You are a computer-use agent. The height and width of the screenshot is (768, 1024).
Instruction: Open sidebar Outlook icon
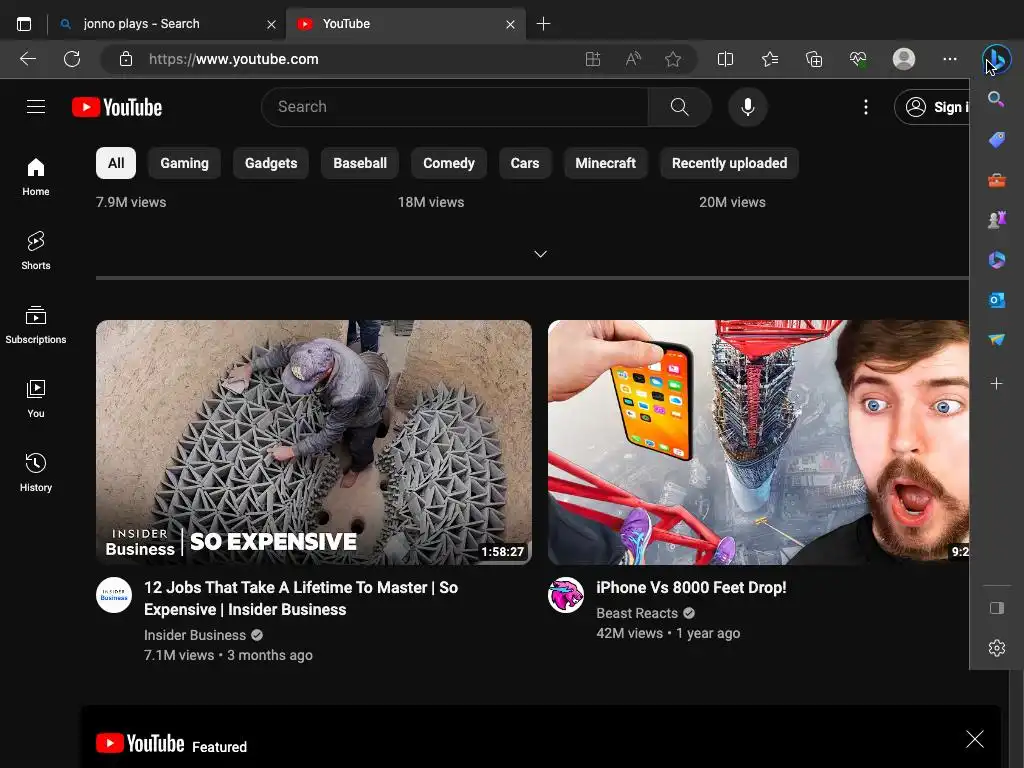[x=996, y=300]
